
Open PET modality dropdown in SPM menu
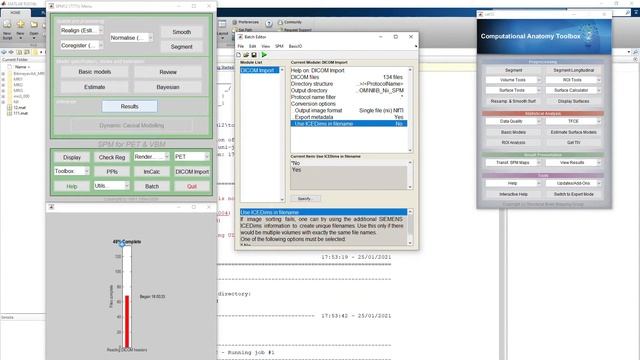tap(191, 157)
